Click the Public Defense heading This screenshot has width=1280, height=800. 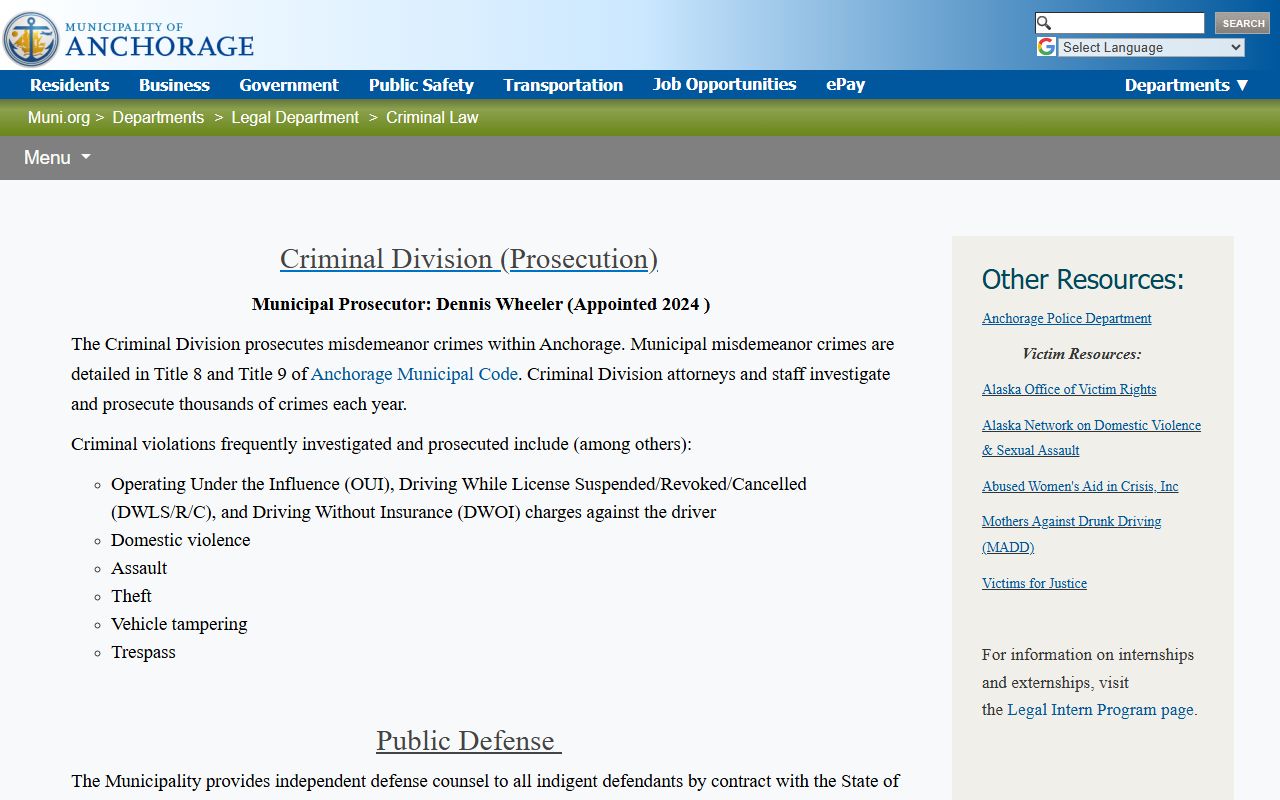[x=469, y=741]
